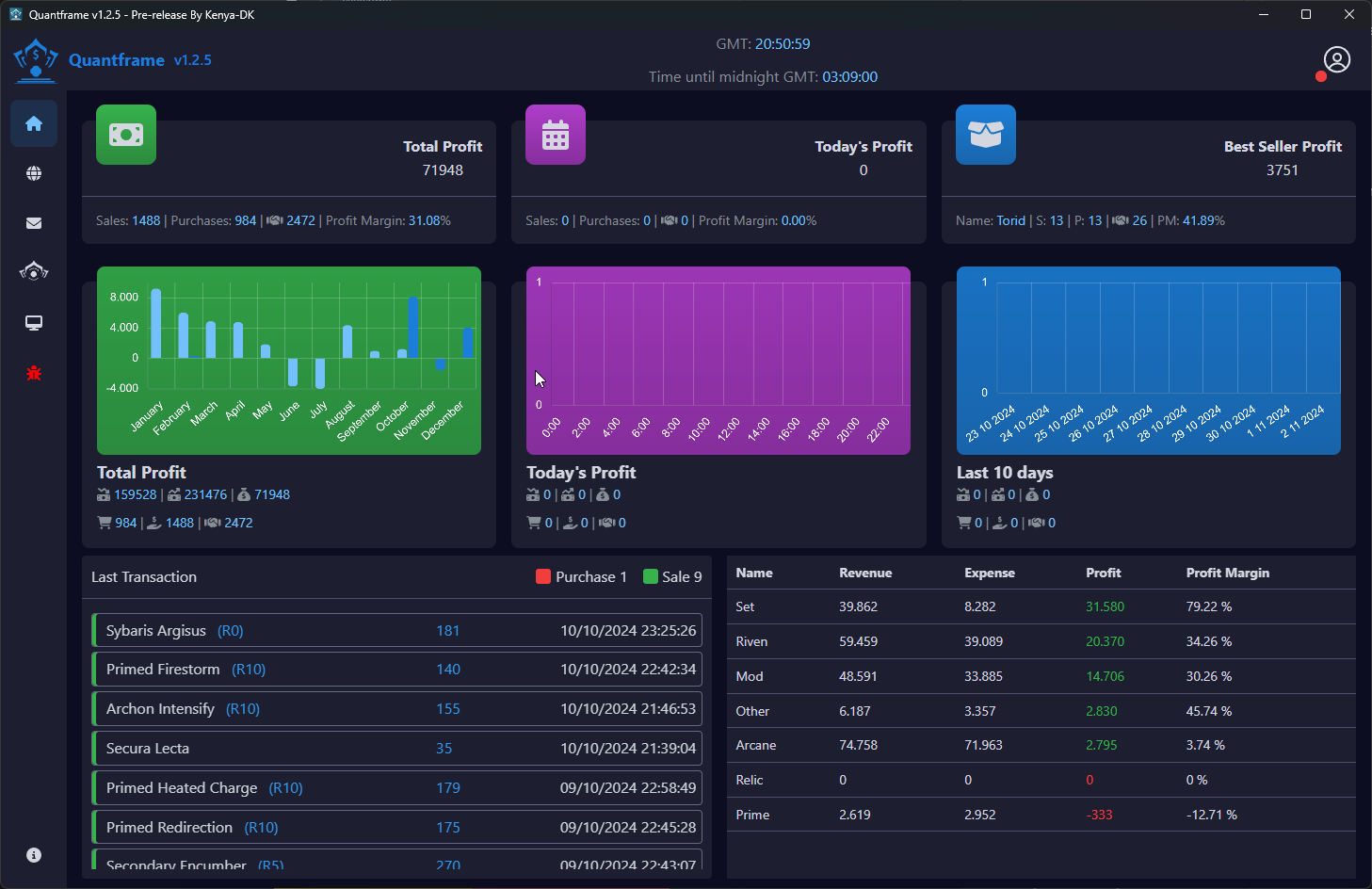Open the envelope chats page
Viewport: 1372px width, 889px height.
(34, 223)
